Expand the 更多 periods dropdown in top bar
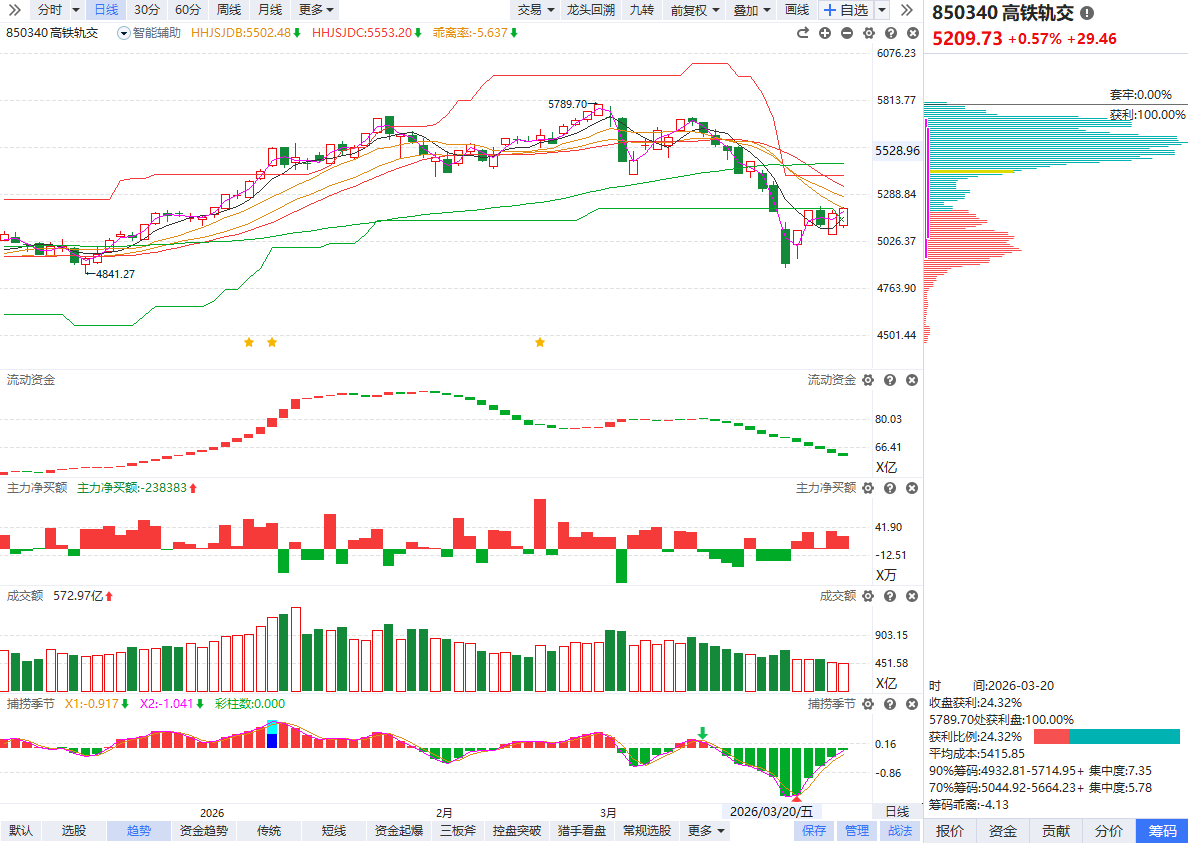1188x843 pixels. [317, 10]
